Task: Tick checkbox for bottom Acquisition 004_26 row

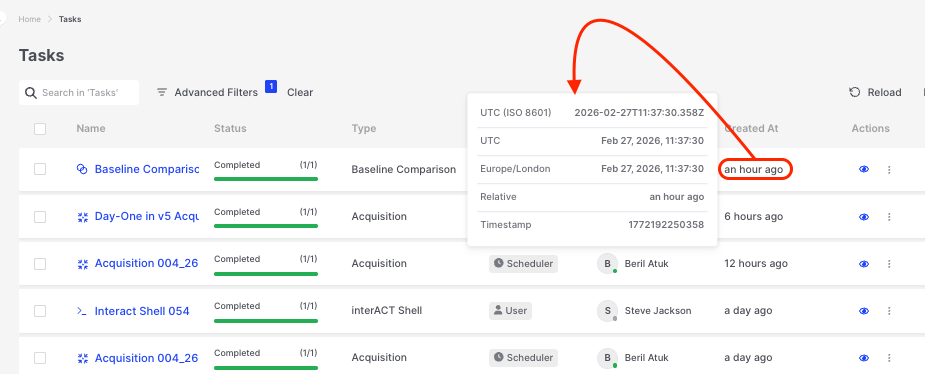Action: [40, 358]
